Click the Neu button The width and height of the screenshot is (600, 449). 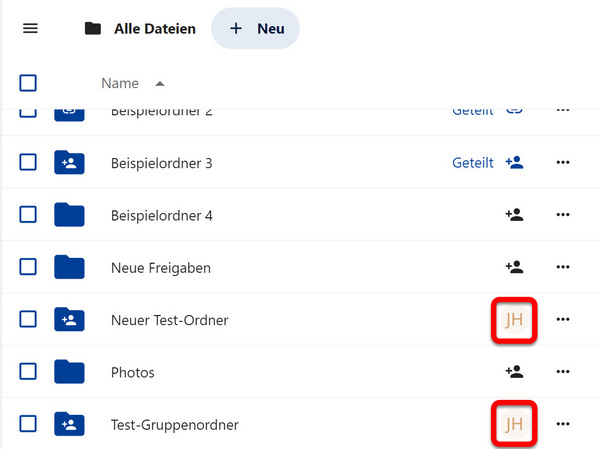[x=255, y=28]
